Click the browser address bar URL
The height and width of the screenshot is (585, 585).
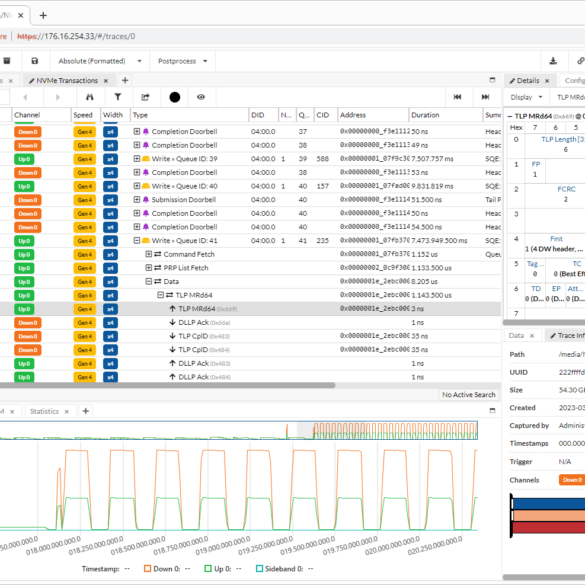click(x=76, y=36)
